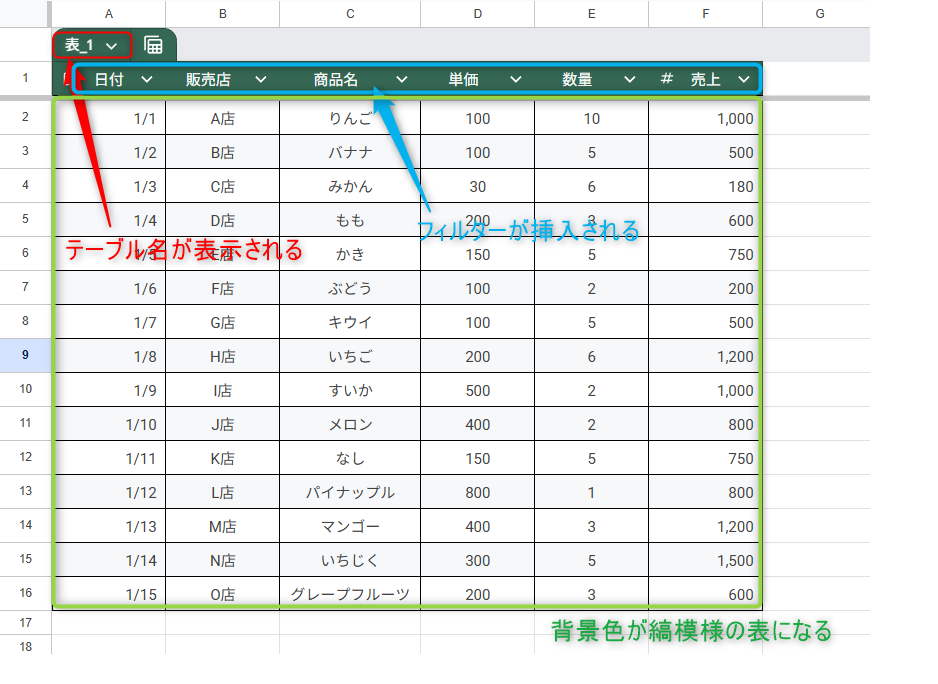Open the 日付 column filter dropdown
This screenshot has width=938, height=684.
click(x=146, y=79)
